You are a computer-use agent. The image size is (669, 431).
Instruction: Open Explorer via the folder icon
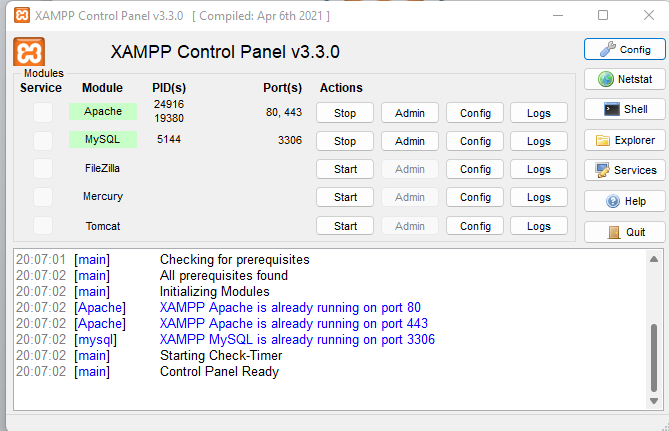tap(602, 140)
